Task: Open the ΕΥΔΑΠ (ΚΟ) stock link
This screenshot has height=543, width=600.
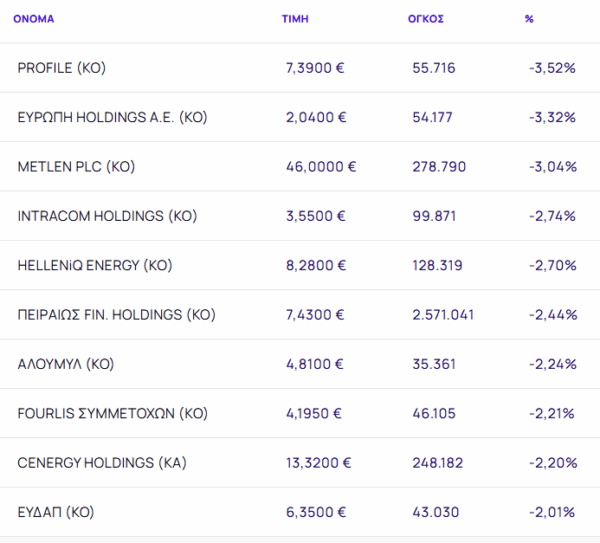Action: (56, 512)
